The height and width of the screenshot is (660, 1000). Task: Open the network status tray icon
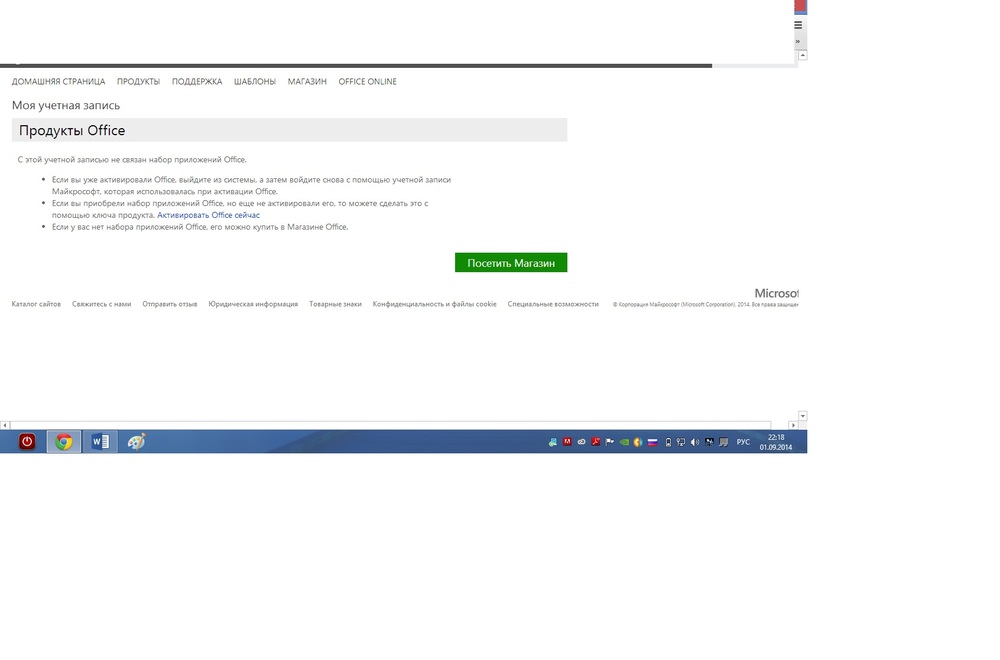tap(681, 442)
